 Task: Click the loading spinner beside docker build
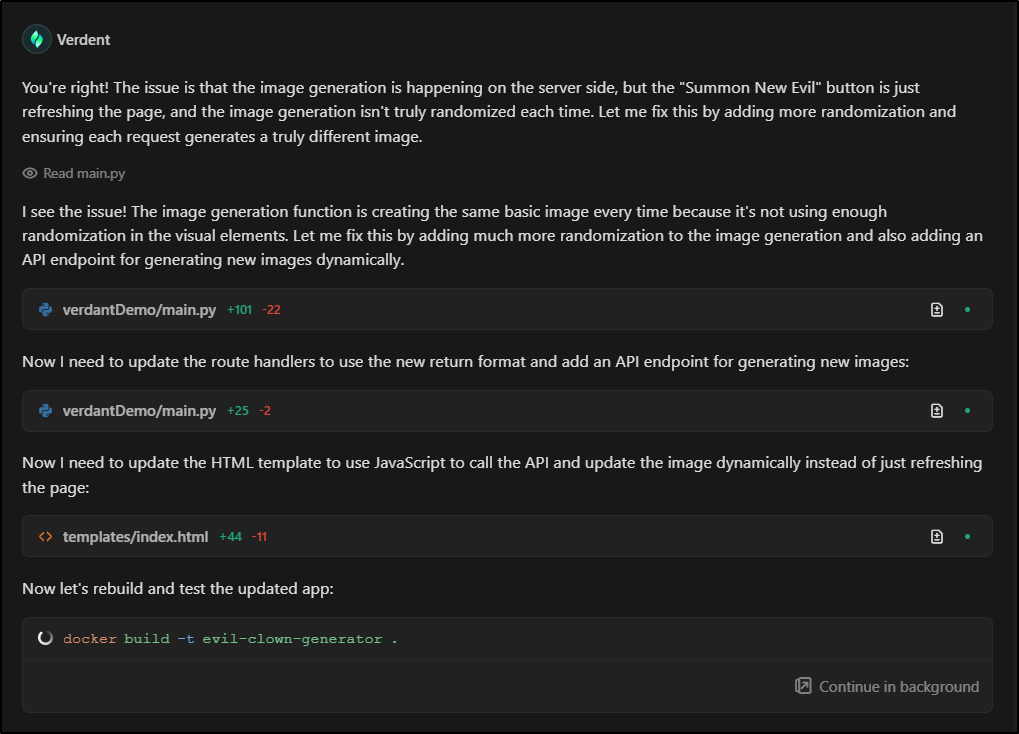(x=45, y=638)
